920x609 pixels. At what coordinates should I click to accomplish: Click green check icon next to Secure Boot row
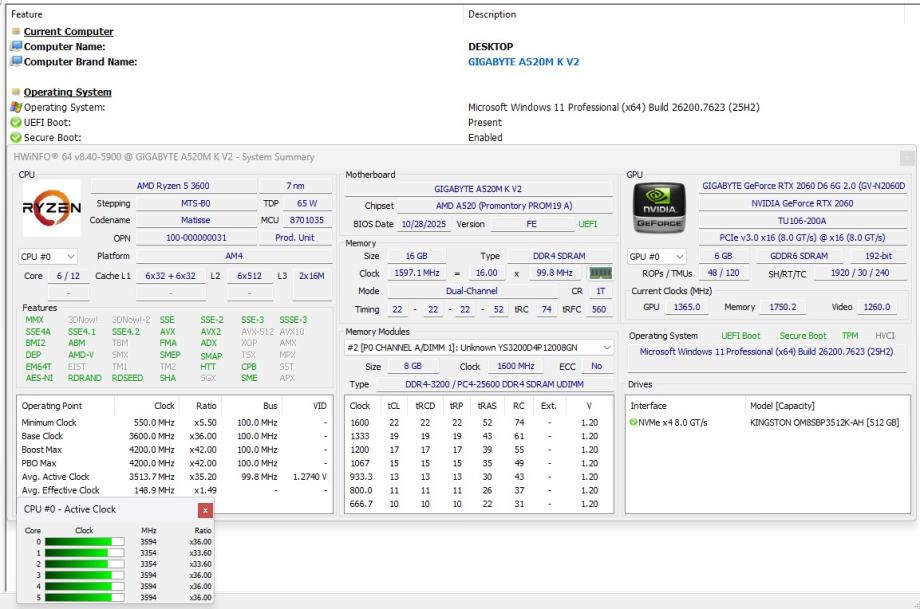coord(16,138)
